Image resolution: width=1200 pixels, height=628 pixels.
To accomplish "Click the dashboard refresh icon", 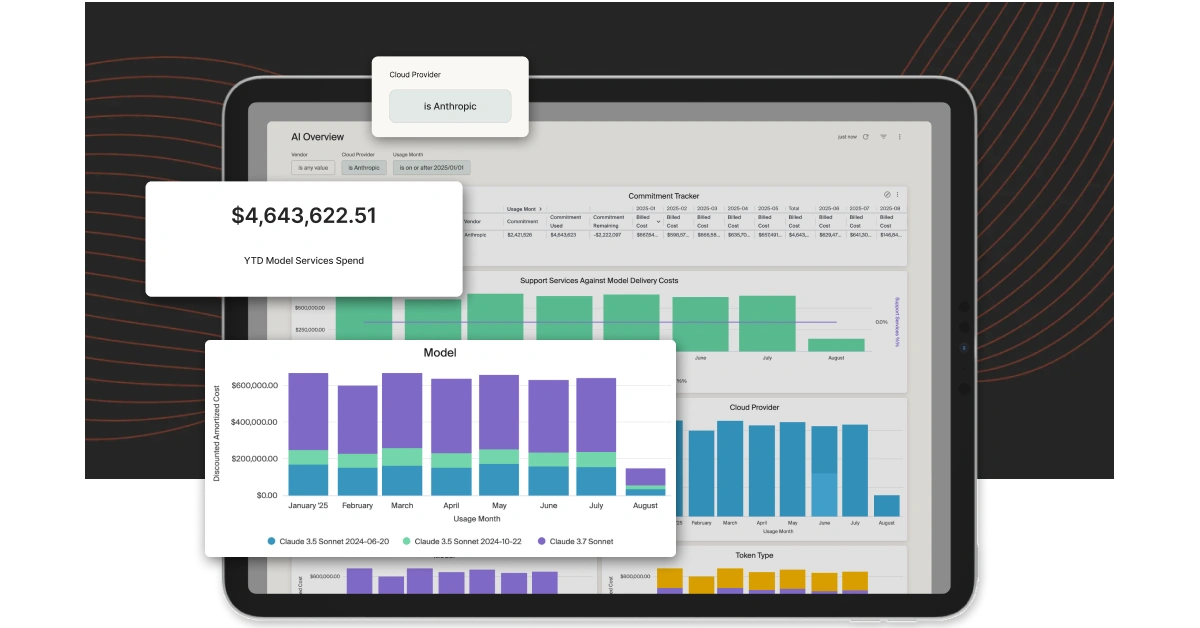I will coord(865,137).
